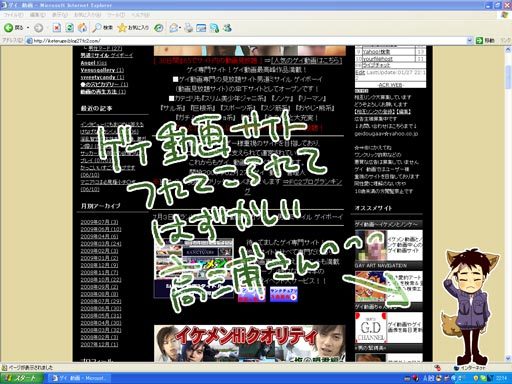Image resolution: width=512 pixels, height=384 pixels.
Task: Click the vertical scrollbar down arrow
Action: tap(508, 359)
